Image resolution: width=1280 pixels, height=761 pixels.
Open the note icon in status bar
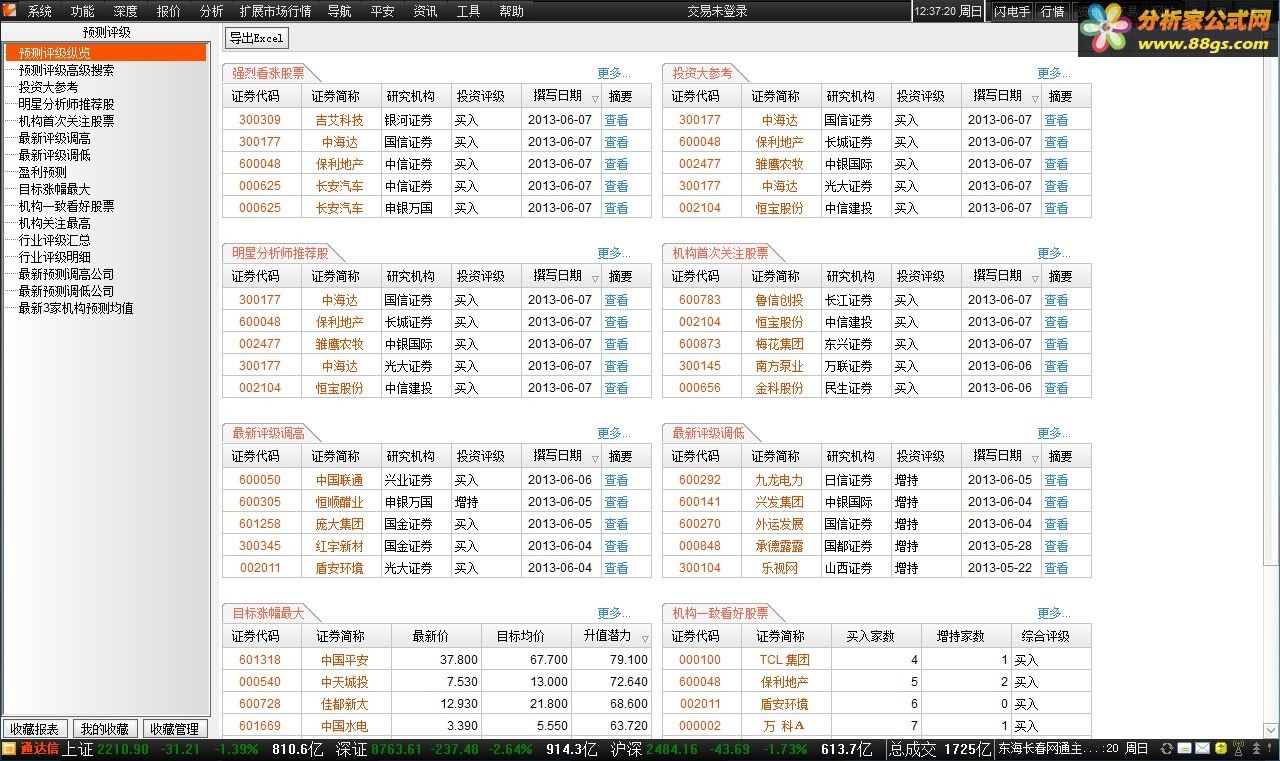(1184, 748)
